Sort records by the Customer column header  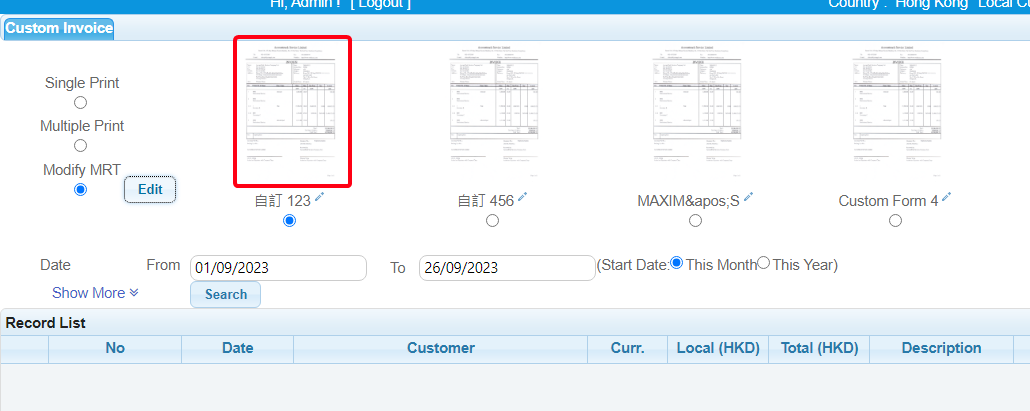[x=440, y=348]
